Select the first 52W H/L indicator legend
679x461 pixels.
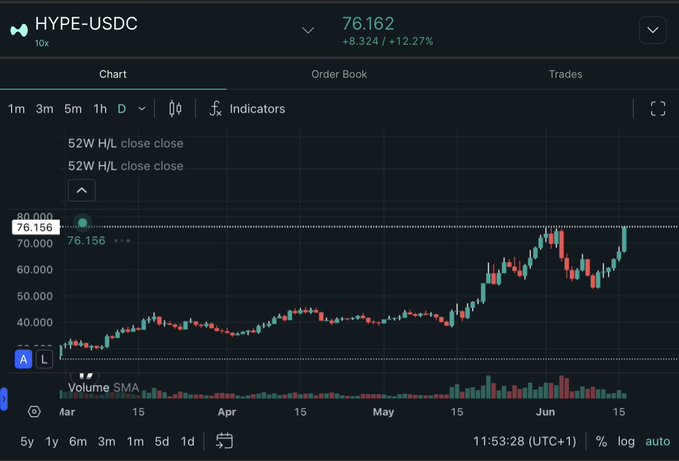coord(126,143)
